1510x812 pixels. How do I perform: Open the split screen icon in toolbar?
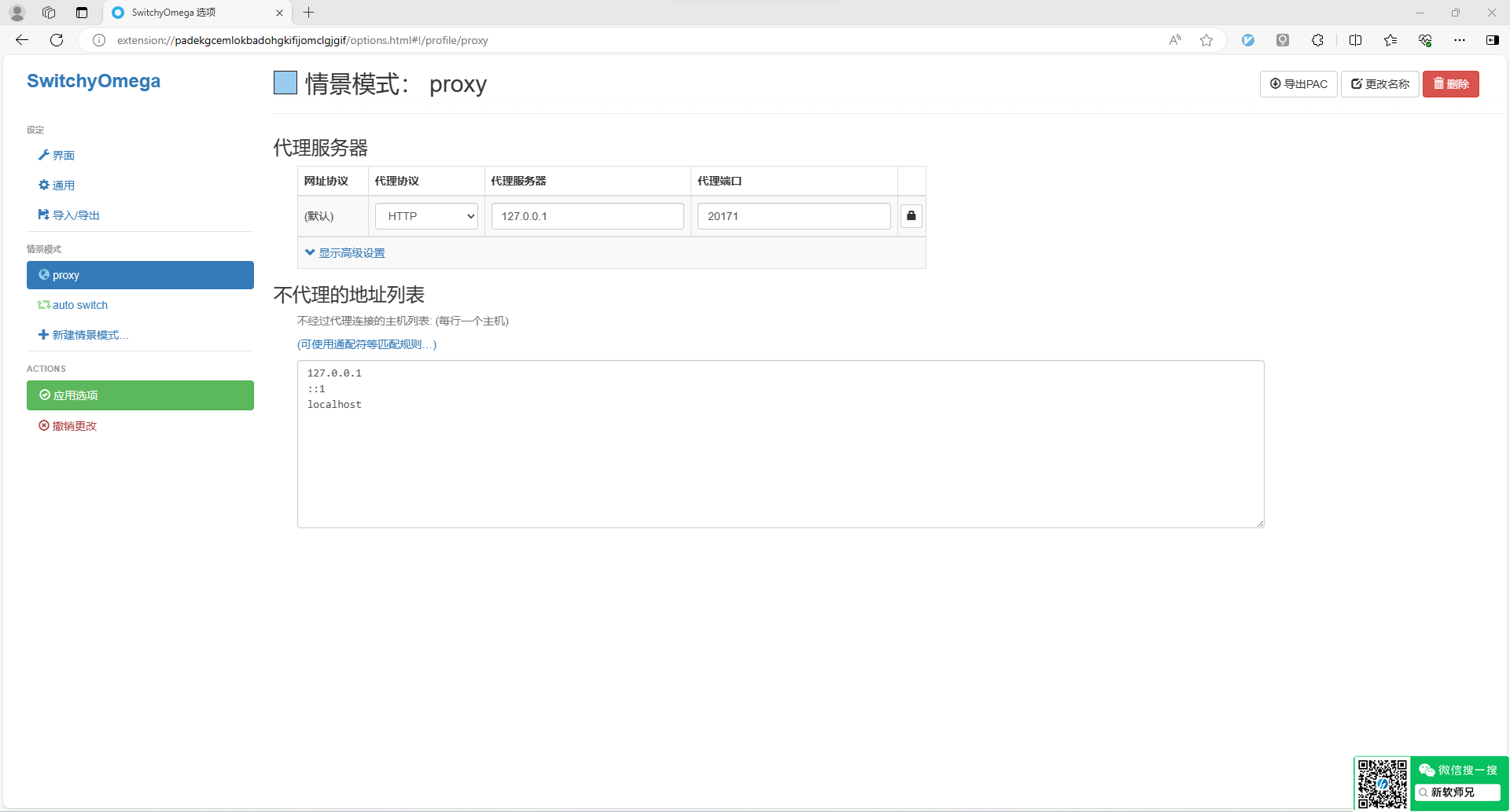coord(1355,40)
